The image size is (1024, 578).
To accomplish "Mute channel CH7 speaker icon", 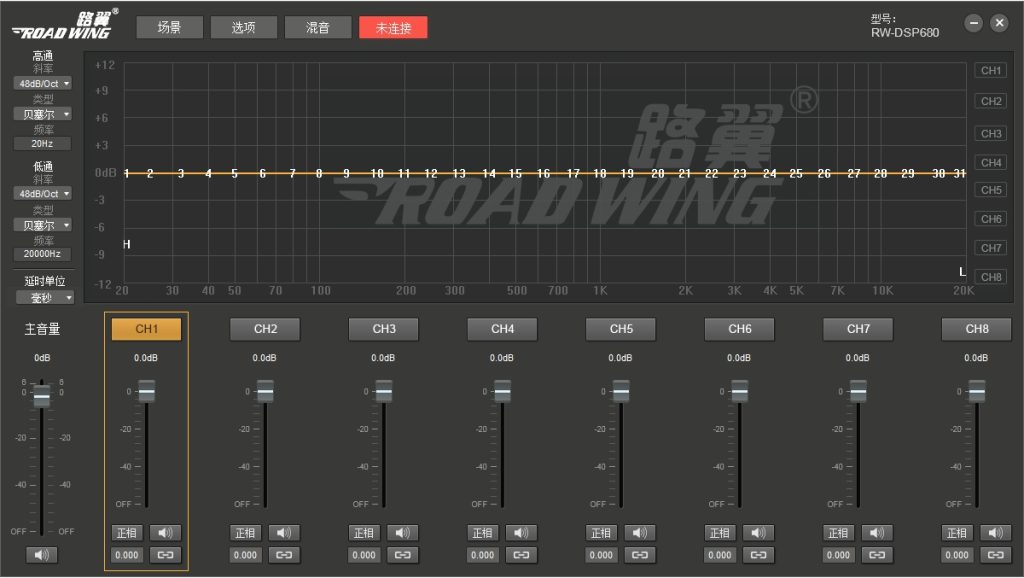I will 877,533.
